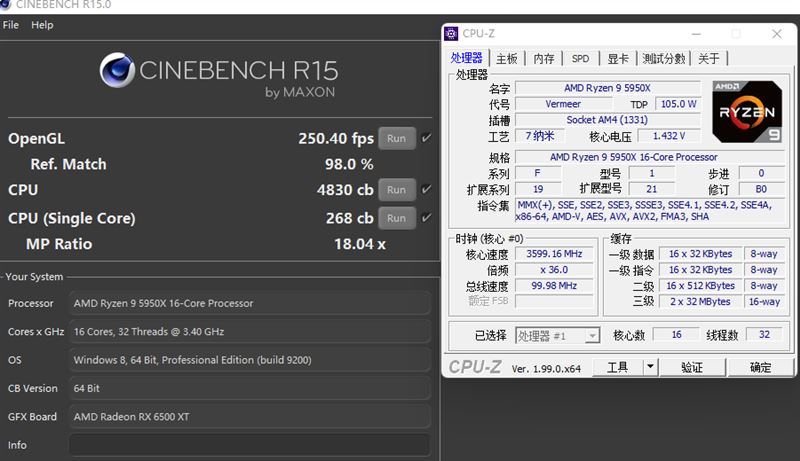The width and height of the screenshot is (800, 461).
Task: Click the CPU-Z window title icon
Action: [453, 34]
